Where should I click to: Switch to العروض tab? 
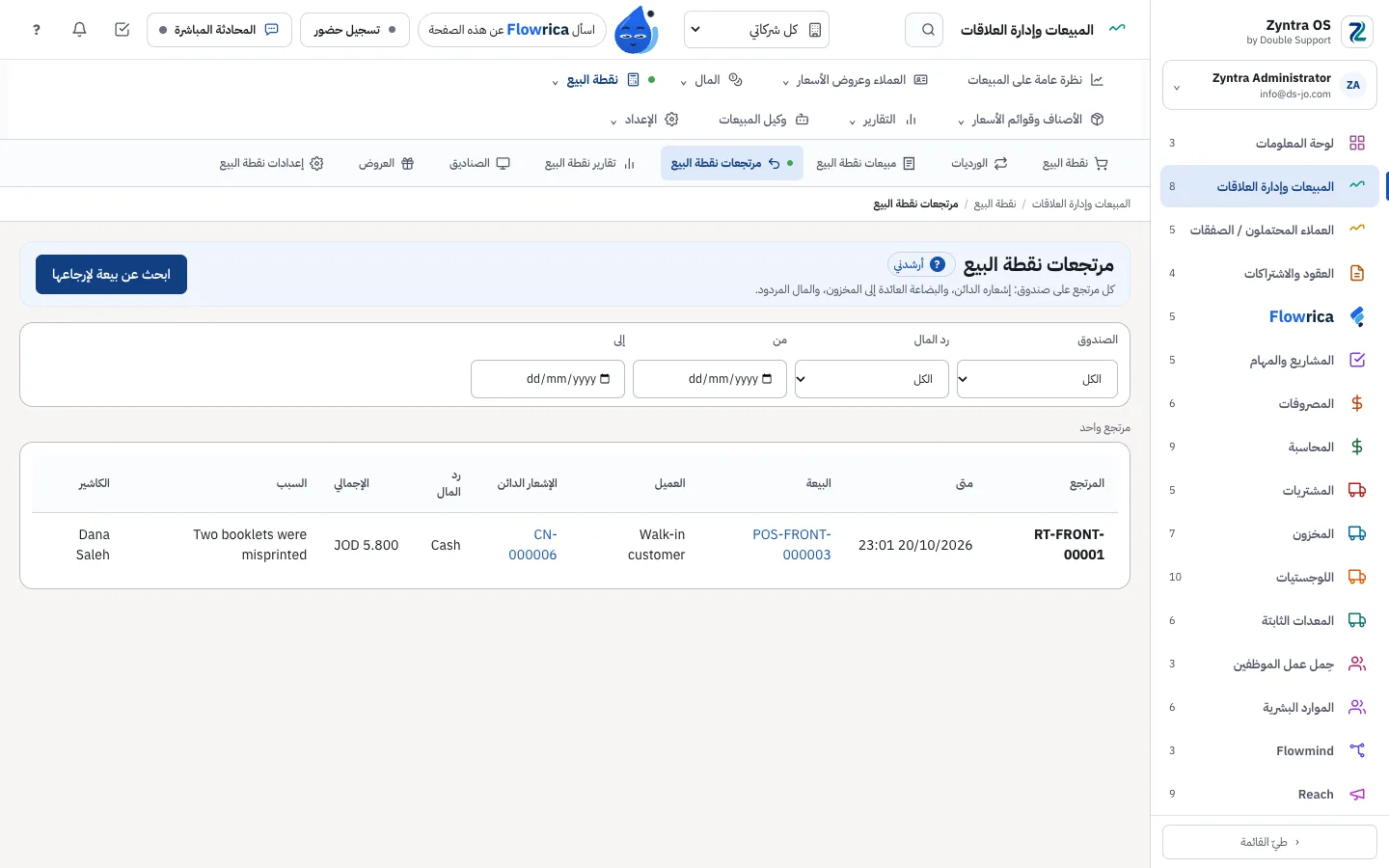[386, 163]
